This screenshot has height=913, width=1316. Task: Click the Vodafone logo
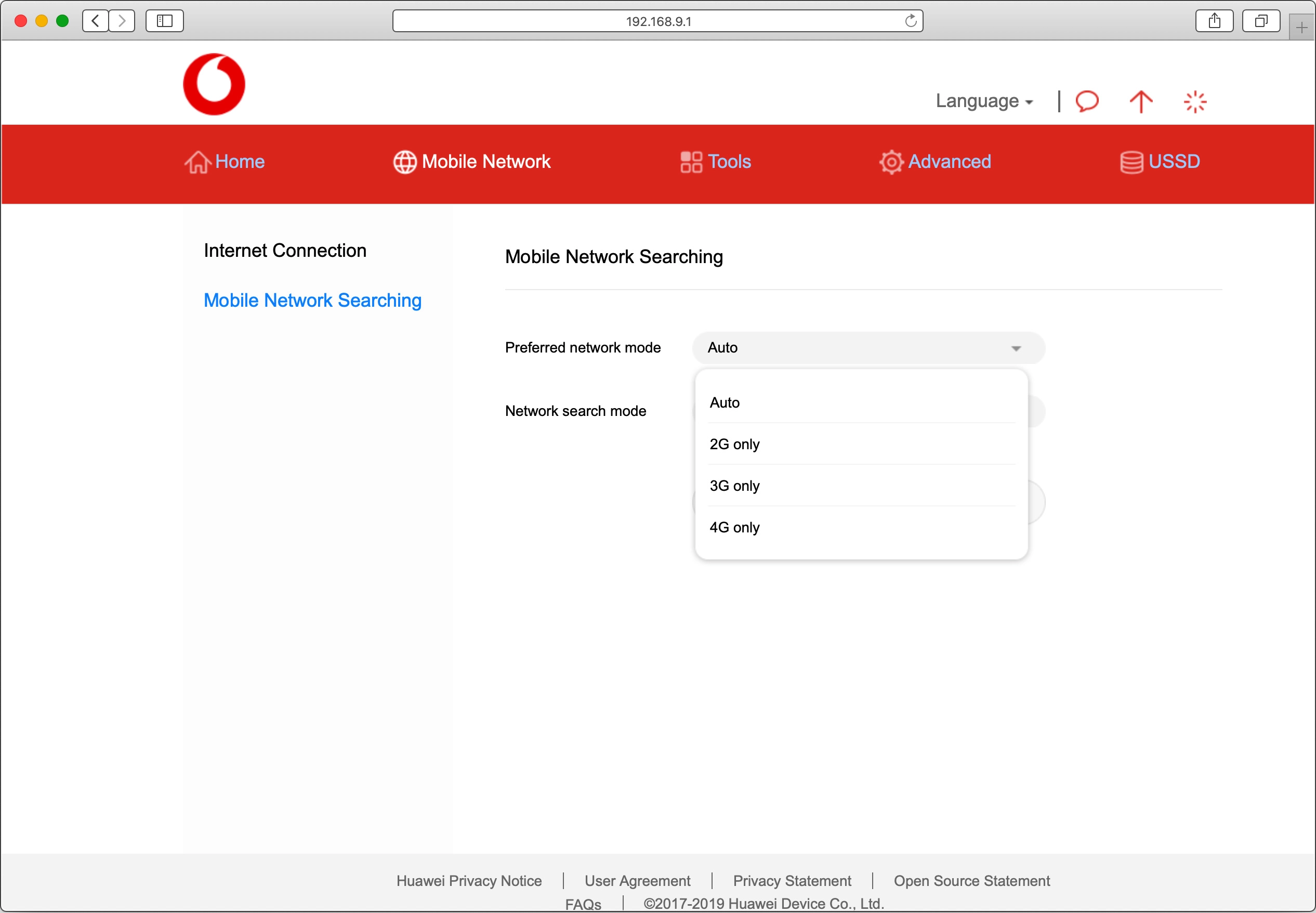coord(214,84)
